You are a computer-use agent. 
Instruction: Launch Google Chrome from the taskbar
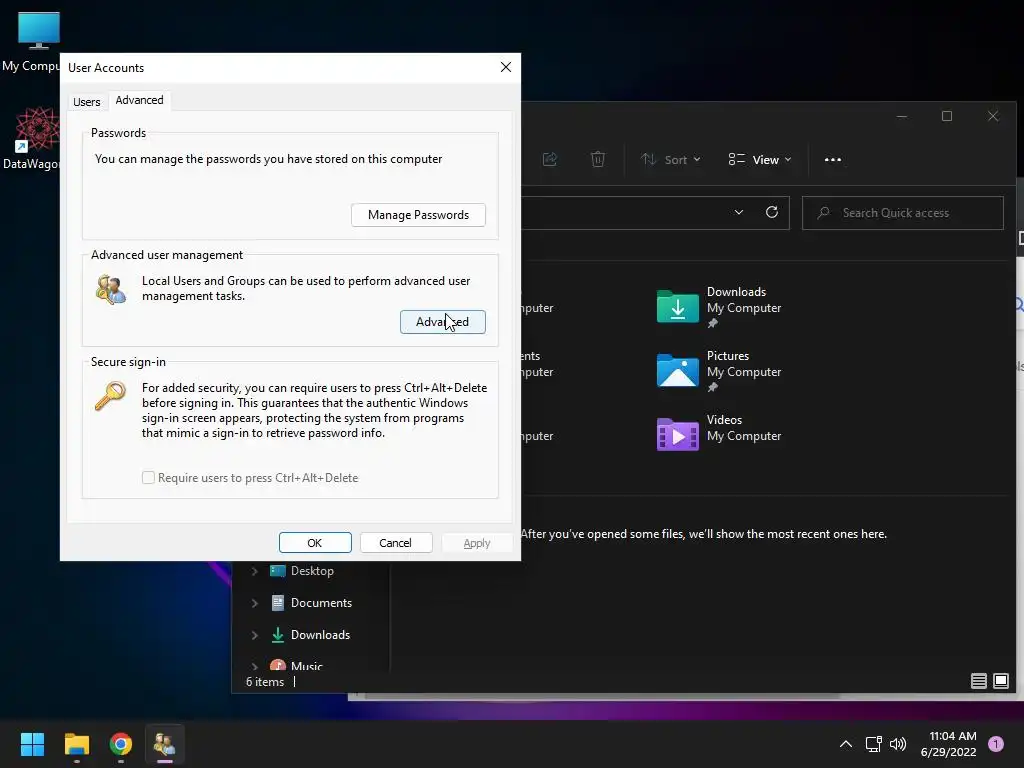click(x=121, y=744)
